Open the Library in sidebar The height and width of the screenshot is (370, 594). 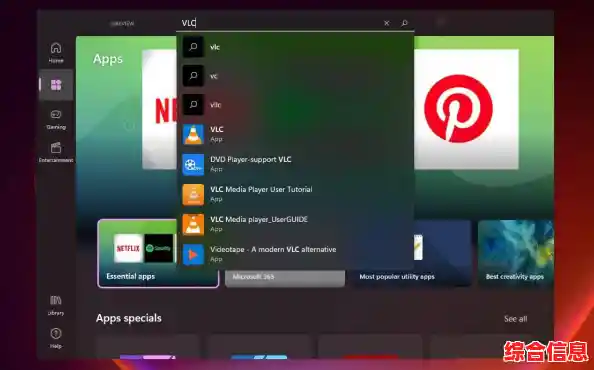(x=56, y=305)
